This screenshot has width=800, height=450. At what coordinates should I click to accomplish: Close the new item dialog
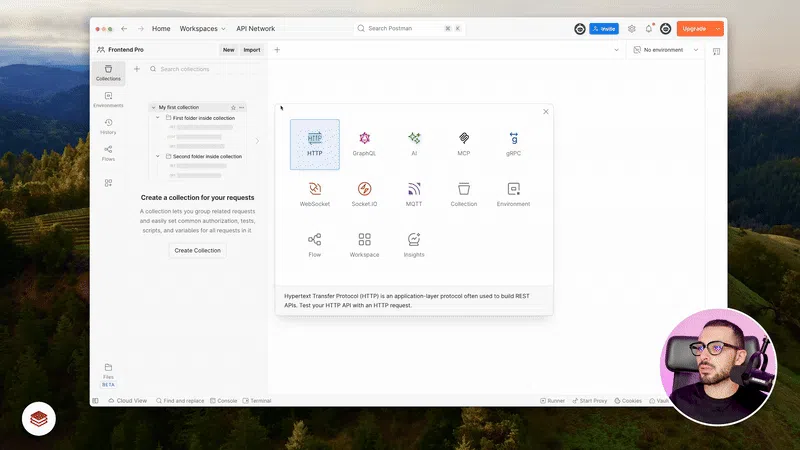546,112
